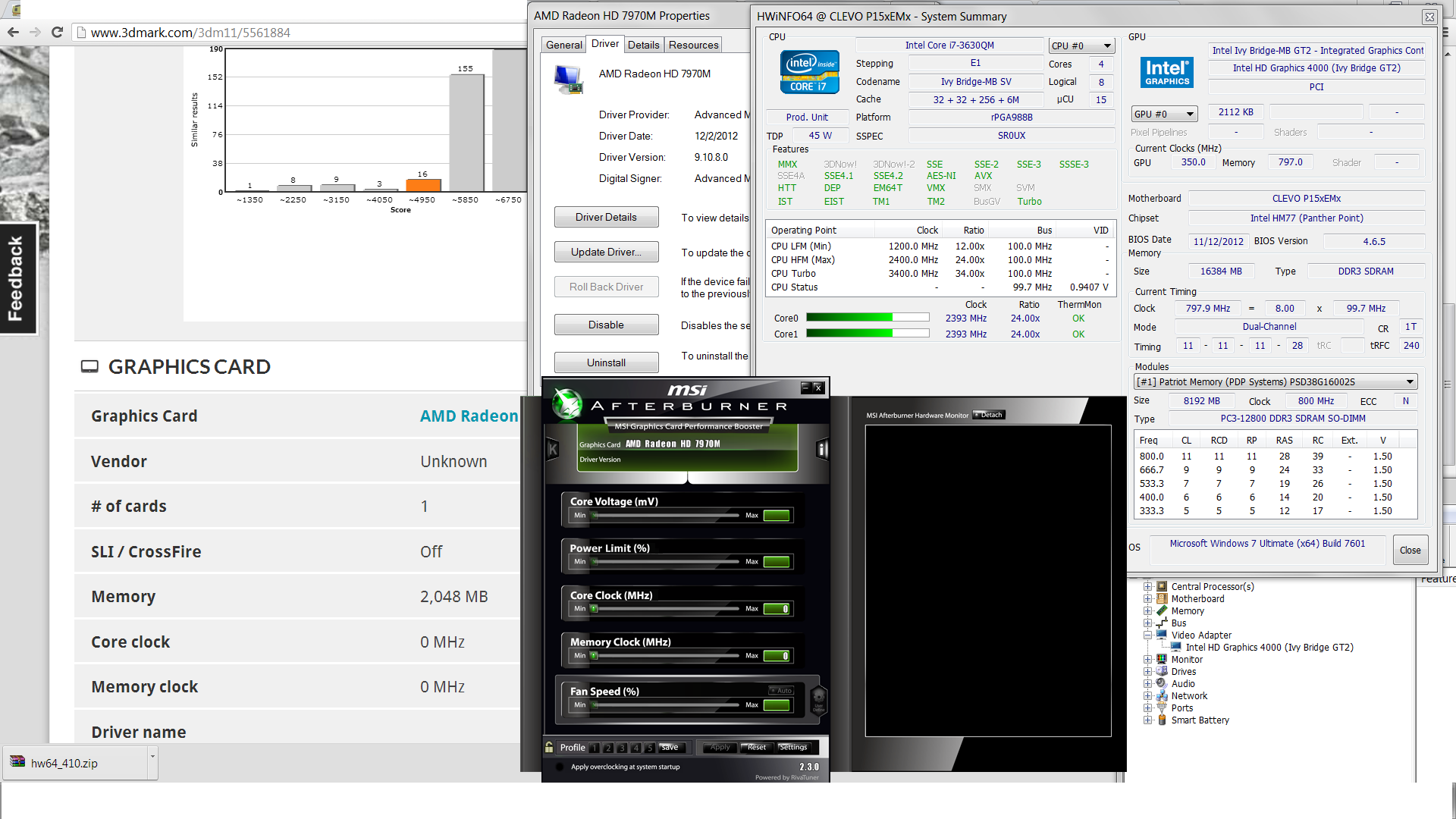Click the Audio speaker tree icon

point(1162,683)
